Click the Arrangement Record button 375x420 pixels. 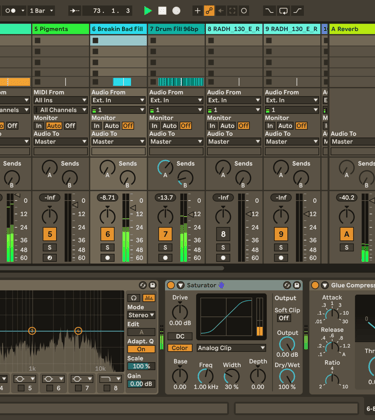pyautogui.click(x=176, y=11)
